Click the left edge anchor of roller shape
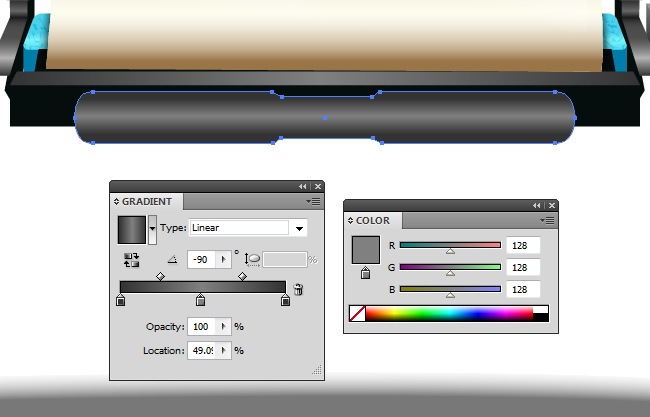The width and height of the screenshot is (650, 417). coord(75,118)
